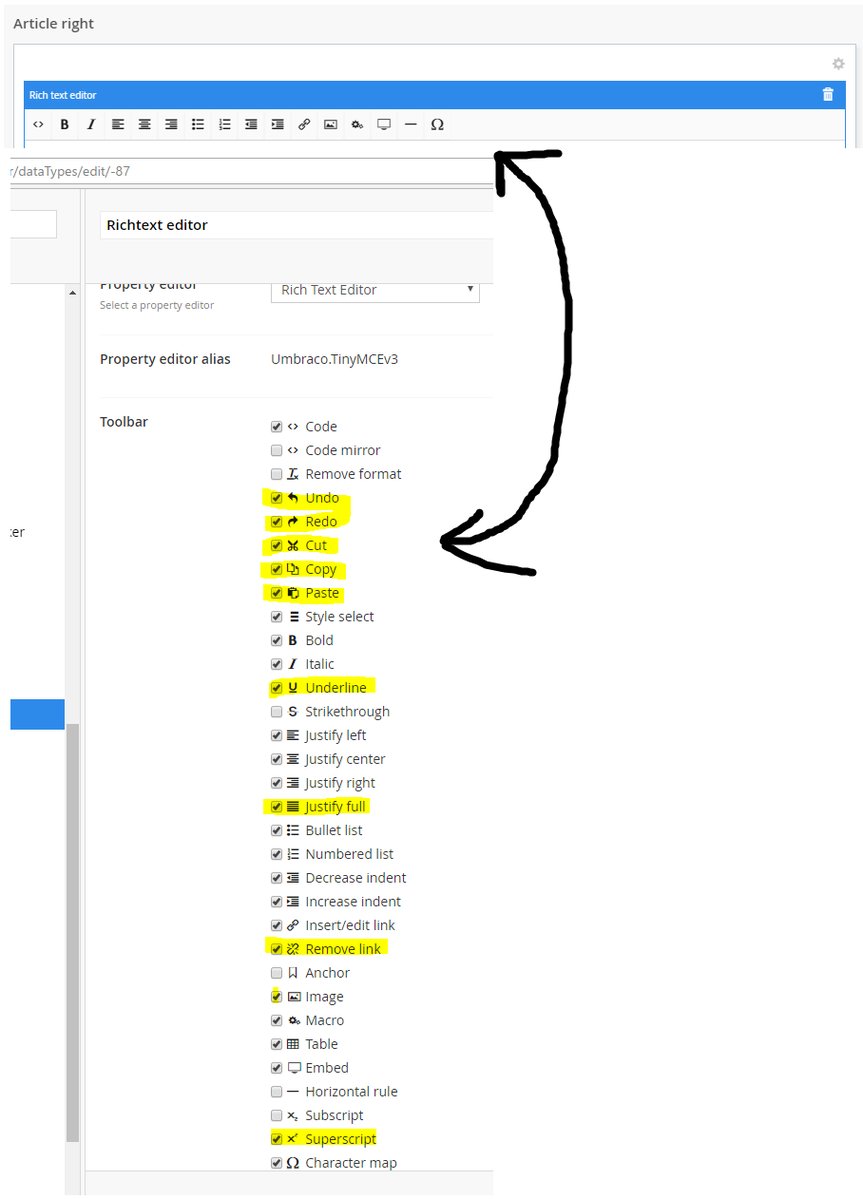
Task: Enable the Strikethrough checkbox
Action: pos(276,712)
